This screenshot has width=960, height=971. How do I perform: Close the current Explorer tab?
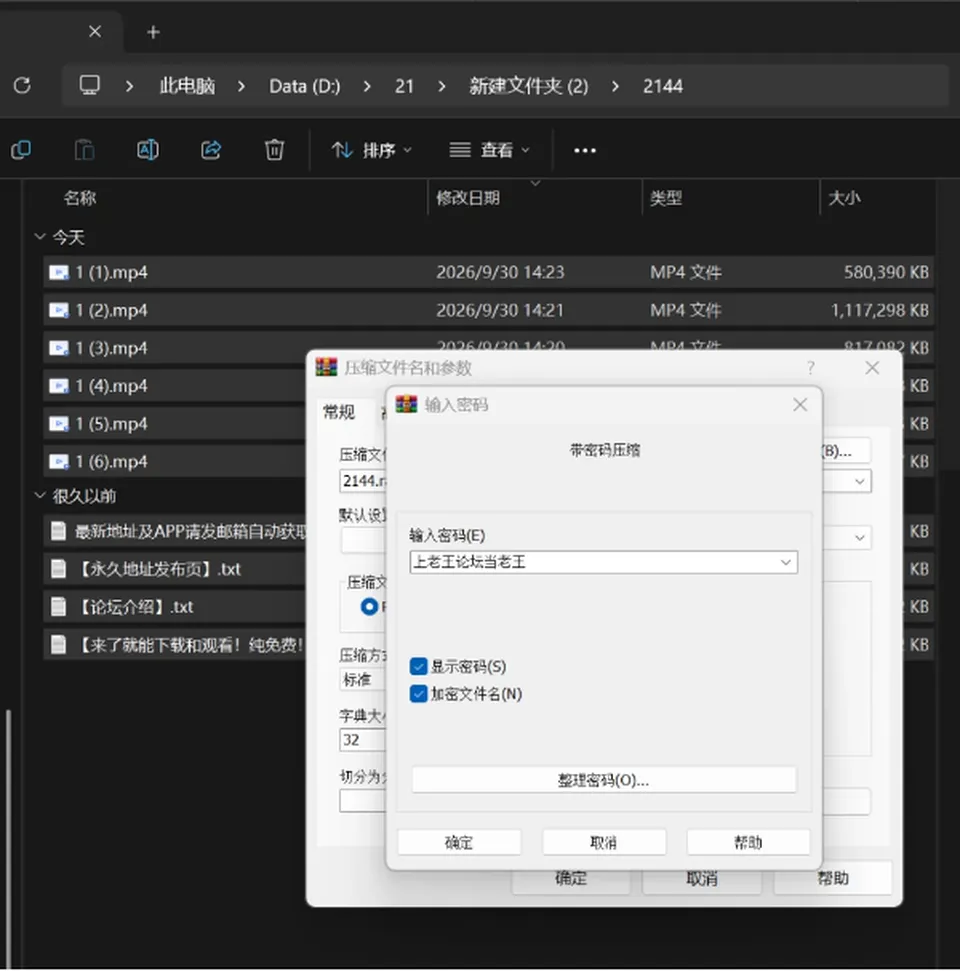95,32
